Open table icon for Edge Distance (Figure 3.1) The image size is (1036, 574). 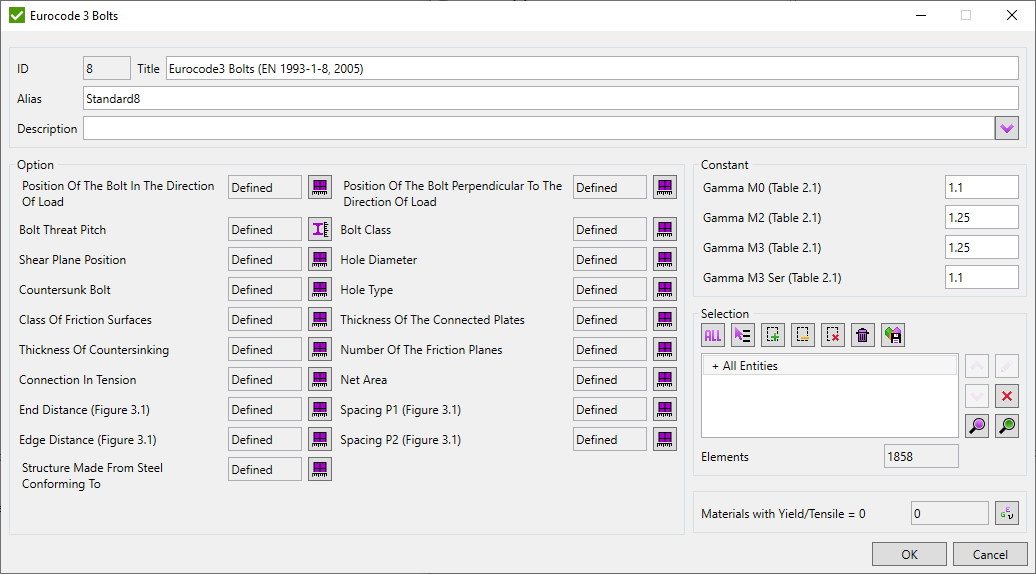[320, 440]
